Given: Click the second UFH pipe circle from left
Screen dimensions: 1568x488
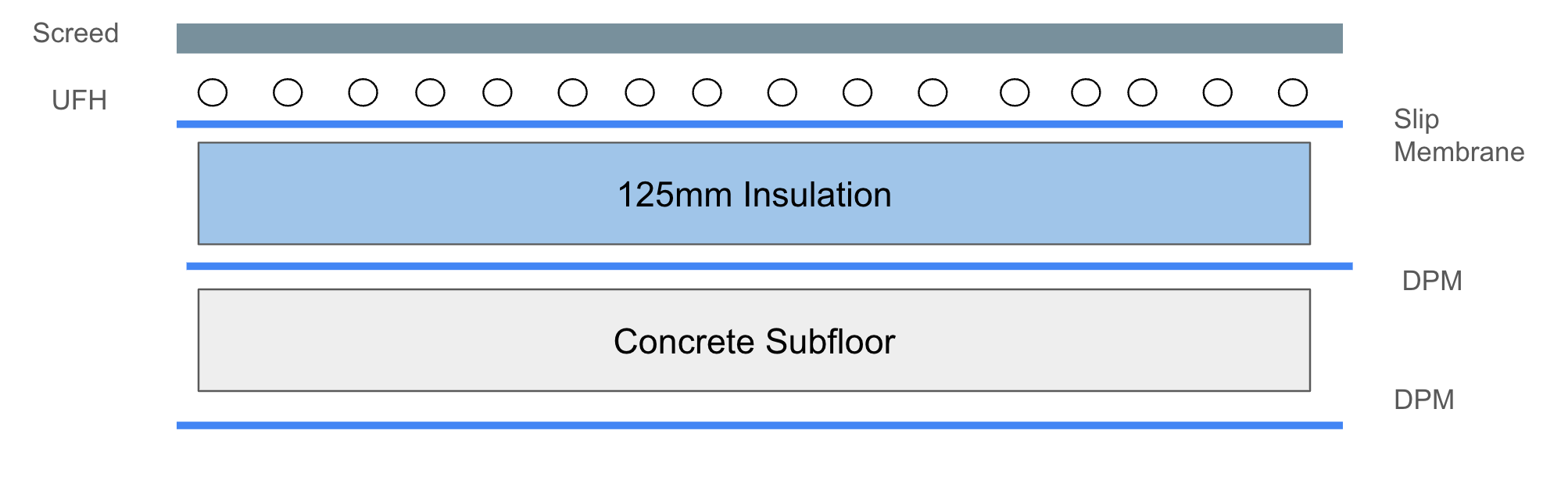Looking at the screenshot, I should coord(288,92).
